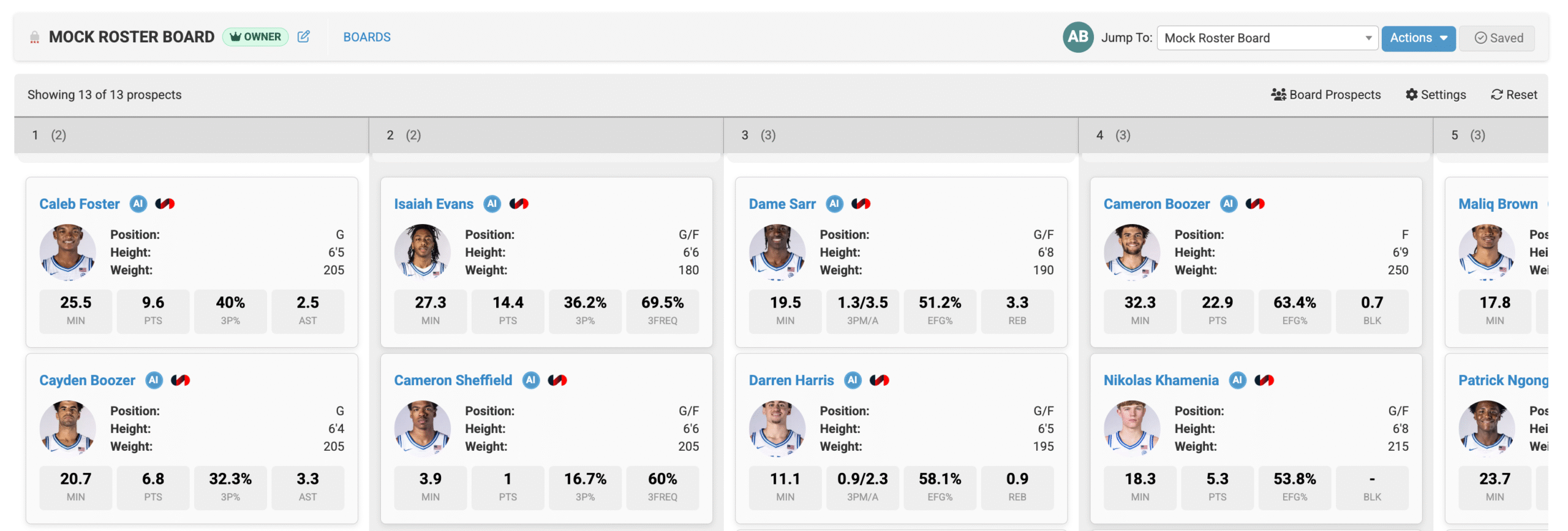Select the column 3 header

(x=900, y=135)
